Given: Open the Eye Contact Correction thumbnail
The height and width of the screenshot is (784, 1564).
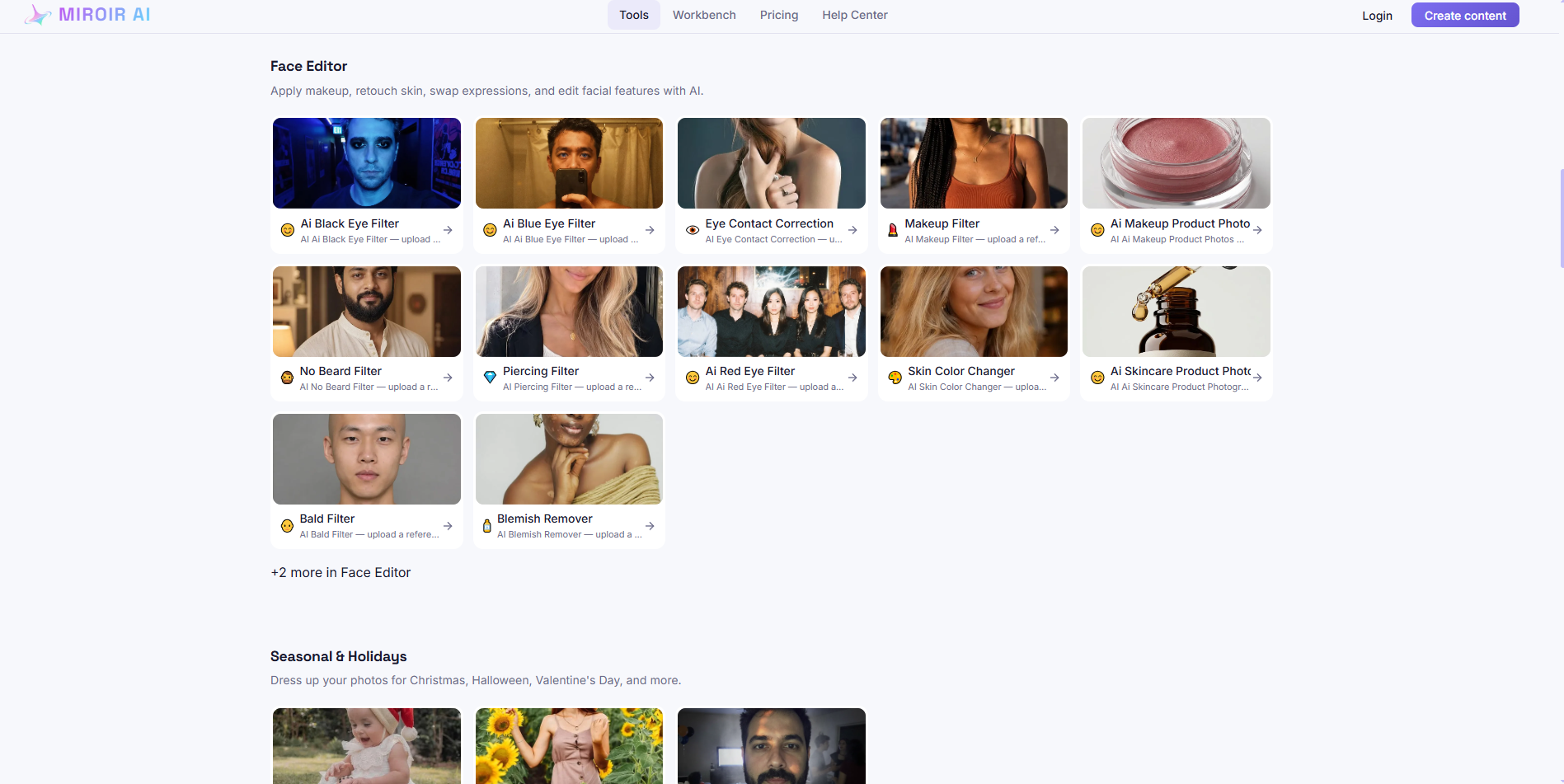Looking at the screenshot, I should tap(772, 163).
